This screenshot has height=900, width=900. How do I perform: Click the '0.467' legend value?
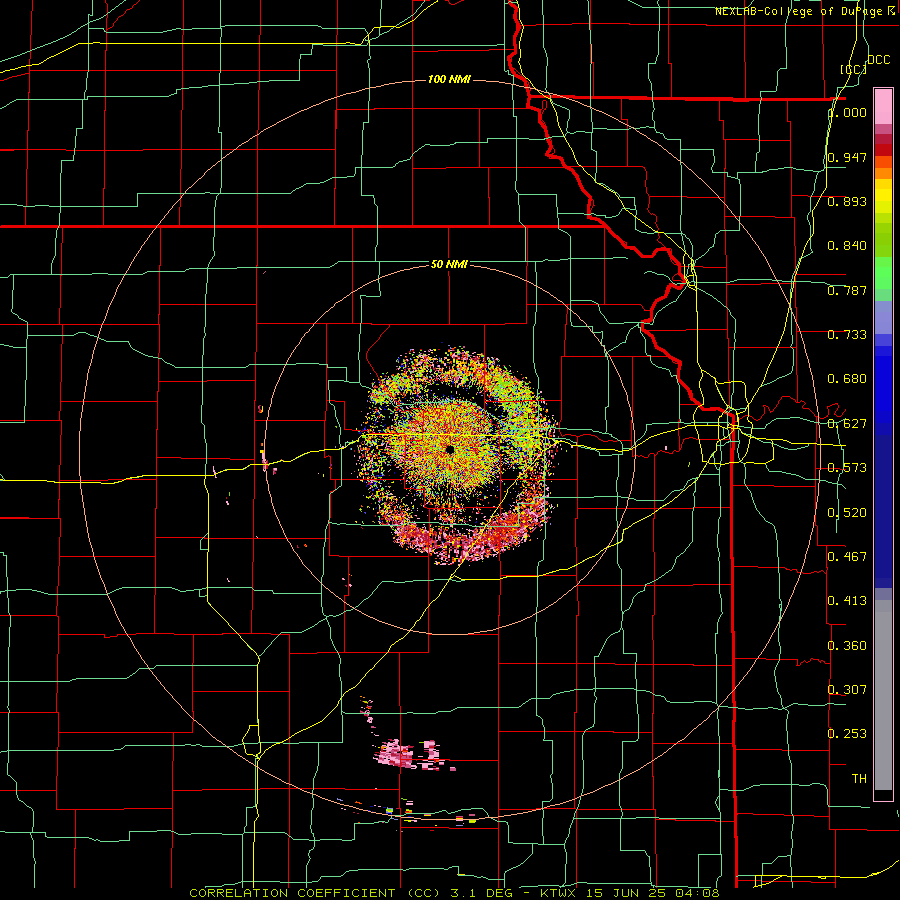(x=847, y=557)
